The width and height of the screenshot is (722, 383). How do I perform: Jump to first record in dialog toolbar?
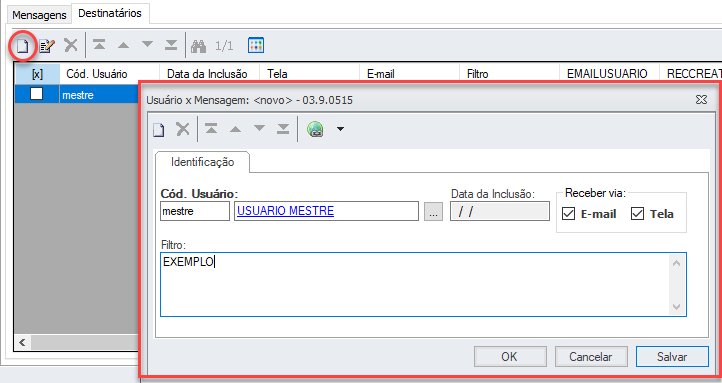211,129
